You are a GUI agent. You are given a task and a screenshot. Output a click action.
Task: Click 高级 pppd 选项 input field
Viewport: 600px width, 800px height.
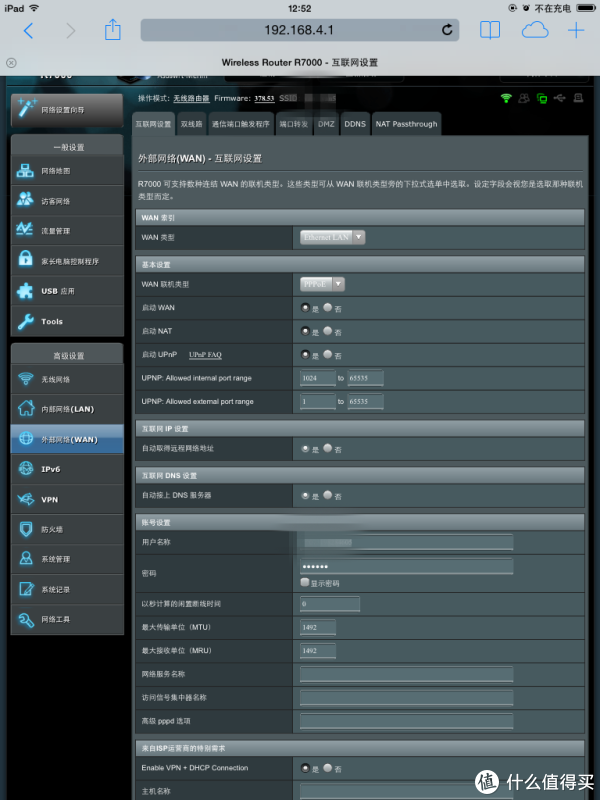(x=407, y=721)
